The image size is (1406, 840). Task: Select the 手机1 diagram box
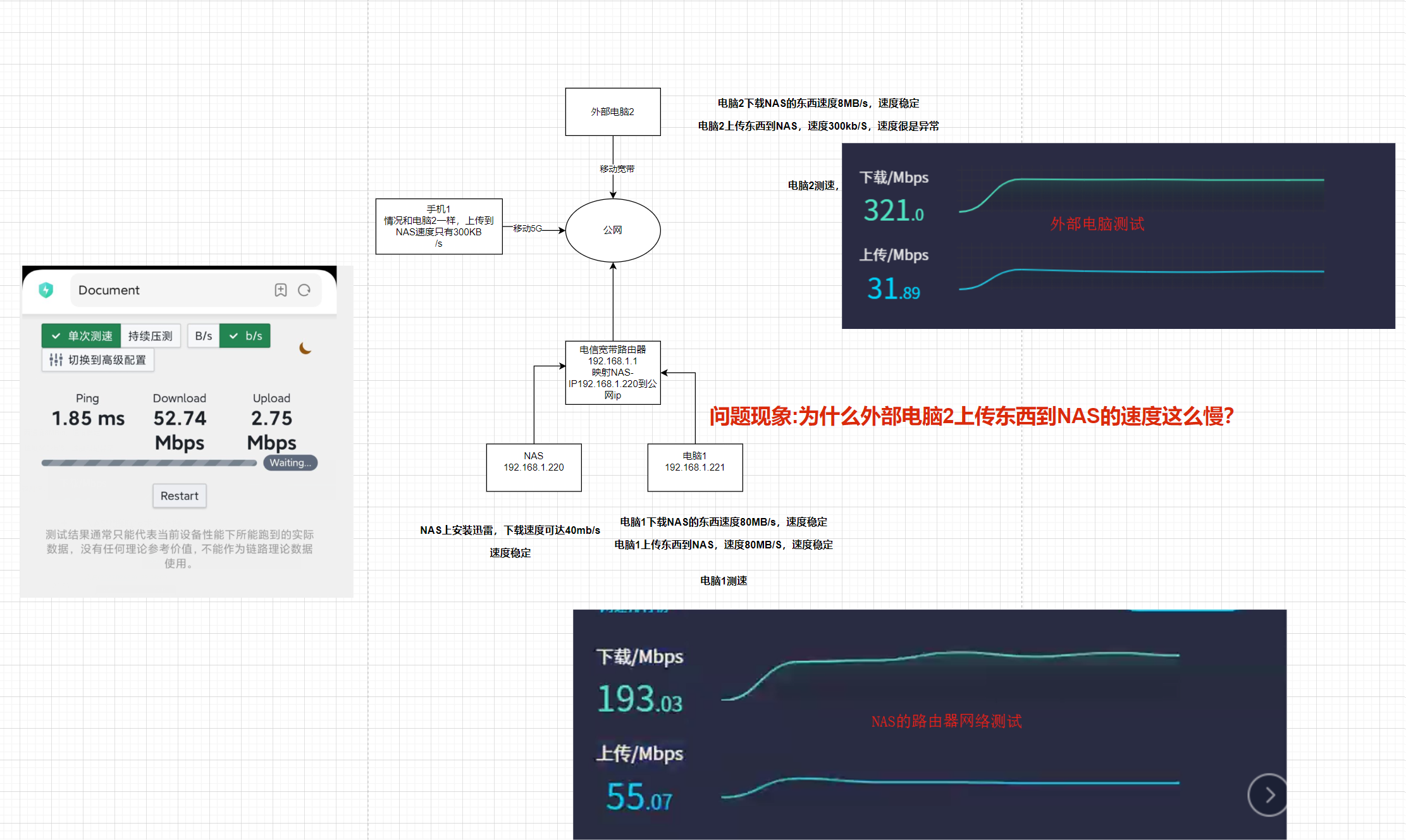pos(438,226)
